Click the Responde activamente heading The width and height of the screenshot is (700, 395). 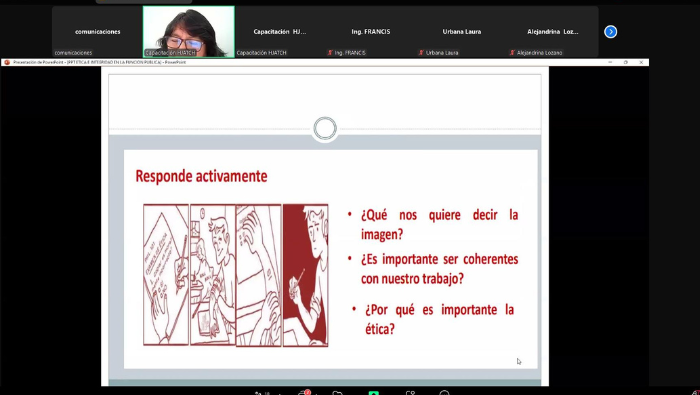point(201,176)
